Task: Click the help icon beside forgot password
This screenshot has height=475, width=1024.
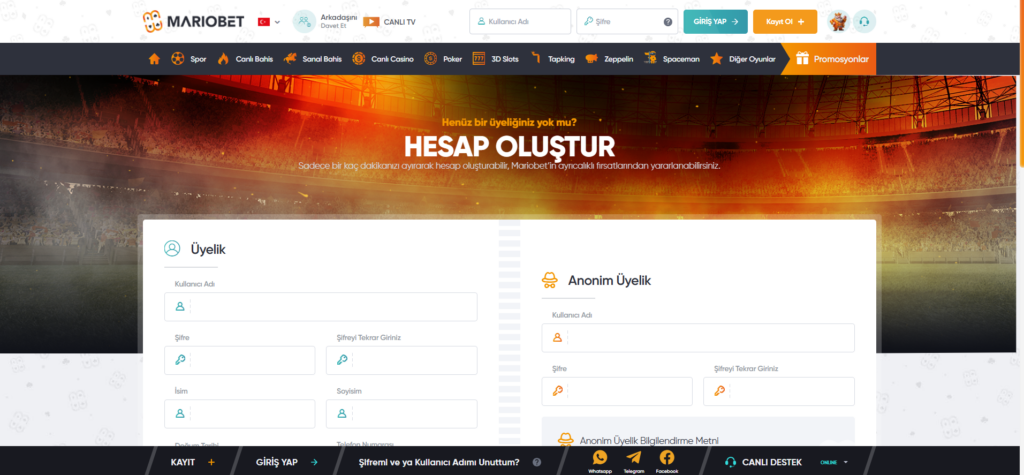Action: 537,462
